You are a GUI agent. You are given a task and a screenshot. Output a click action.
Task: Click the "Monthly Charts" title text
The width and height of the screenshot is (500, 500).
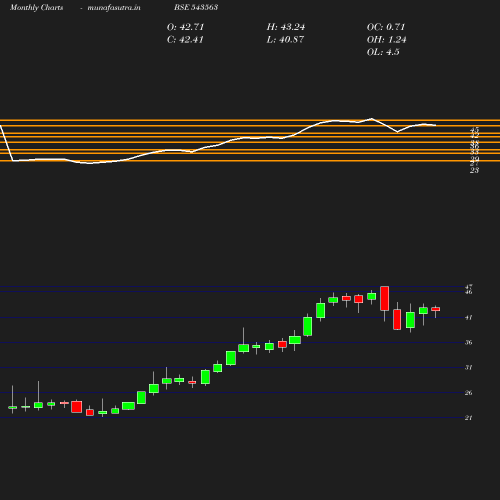36,8
